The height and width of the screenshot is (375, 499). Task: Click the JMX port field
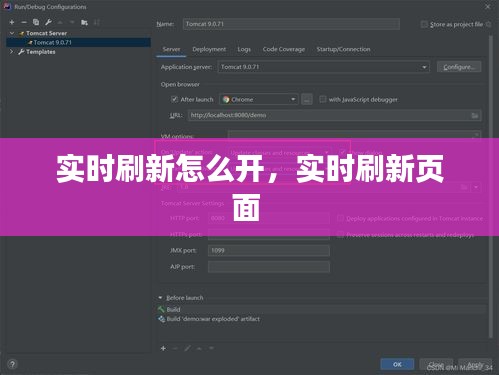pyautogui.click(x=269, y=251)
